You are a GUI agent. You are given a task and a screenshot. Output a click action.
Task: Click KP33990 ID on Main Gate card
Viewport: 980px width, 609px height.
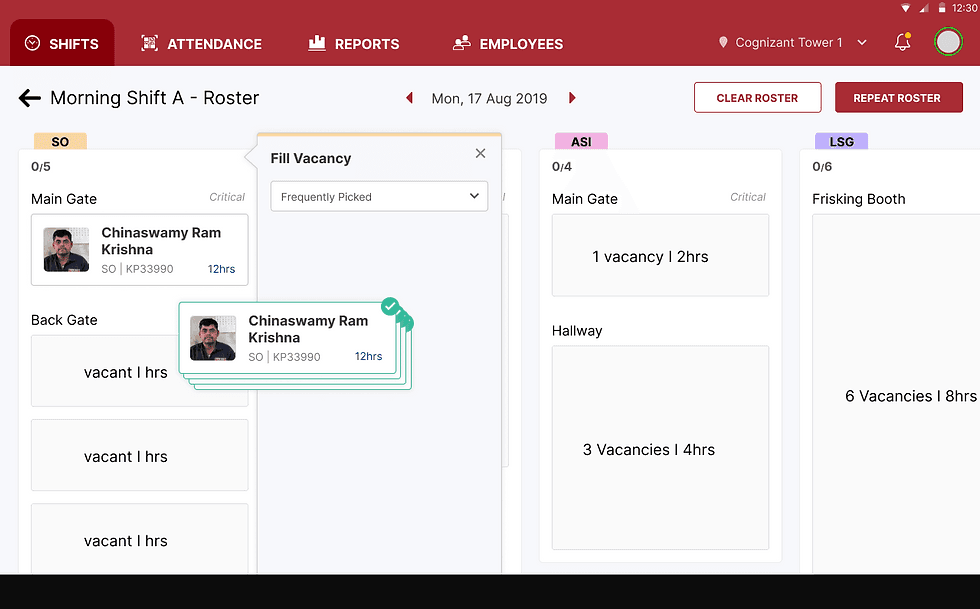[x=149, y=269]
